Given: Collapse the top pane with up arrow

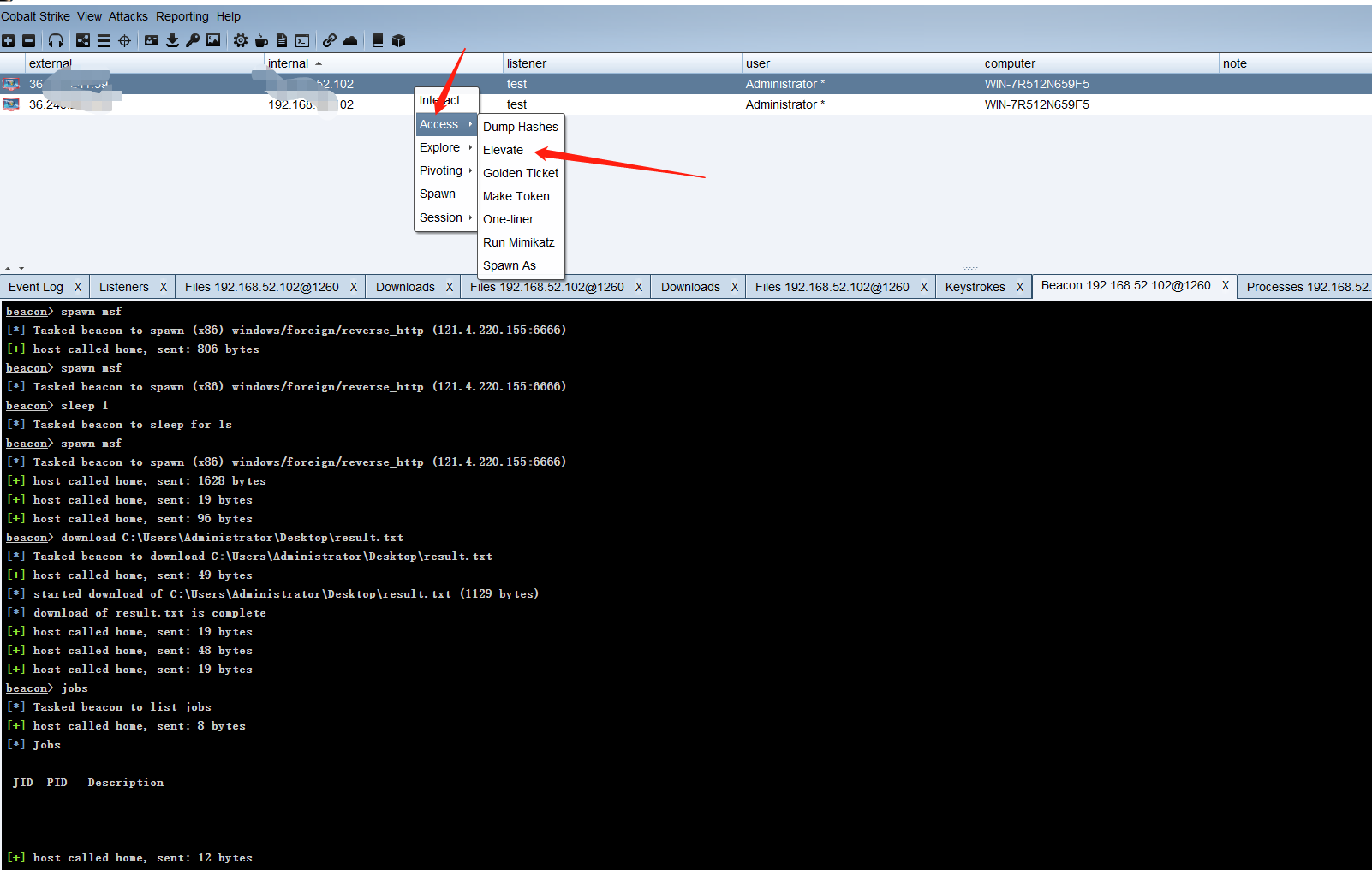Looking at the screenshot, I should pos(8,268).
